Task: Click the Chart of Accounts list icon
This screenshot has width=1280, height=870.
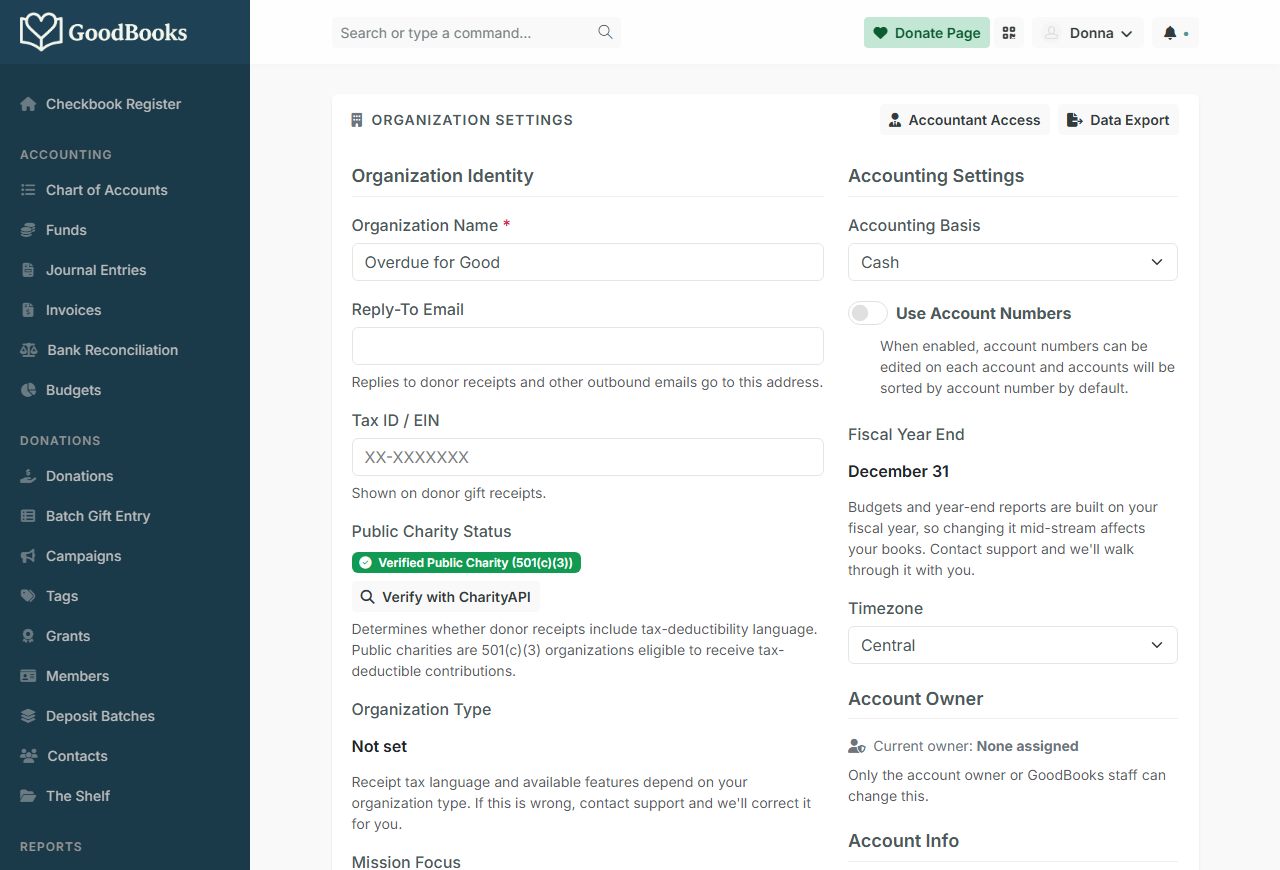Action: pyautogui.click(x=28, y=190)
